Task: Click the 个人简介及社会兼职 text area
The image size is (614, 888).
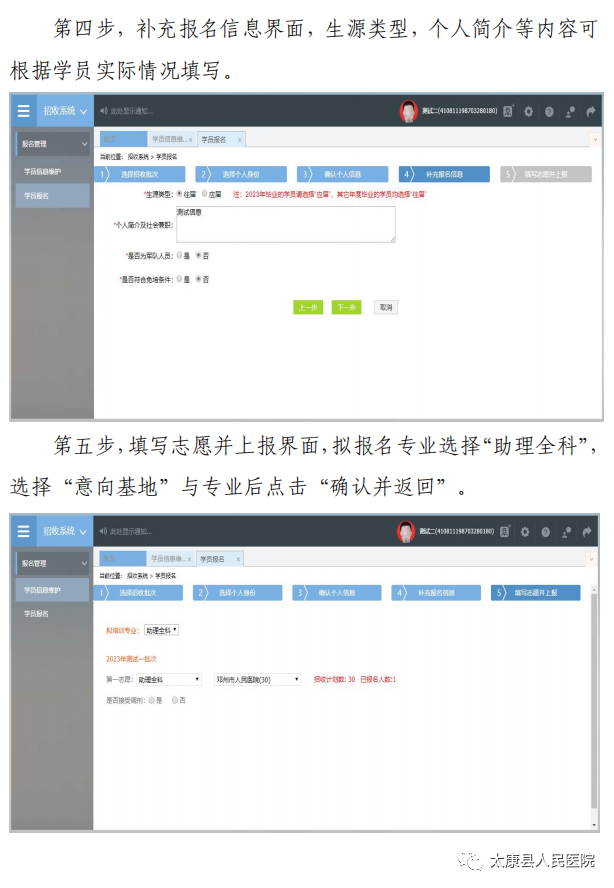Action: click(x=286, y=224)
